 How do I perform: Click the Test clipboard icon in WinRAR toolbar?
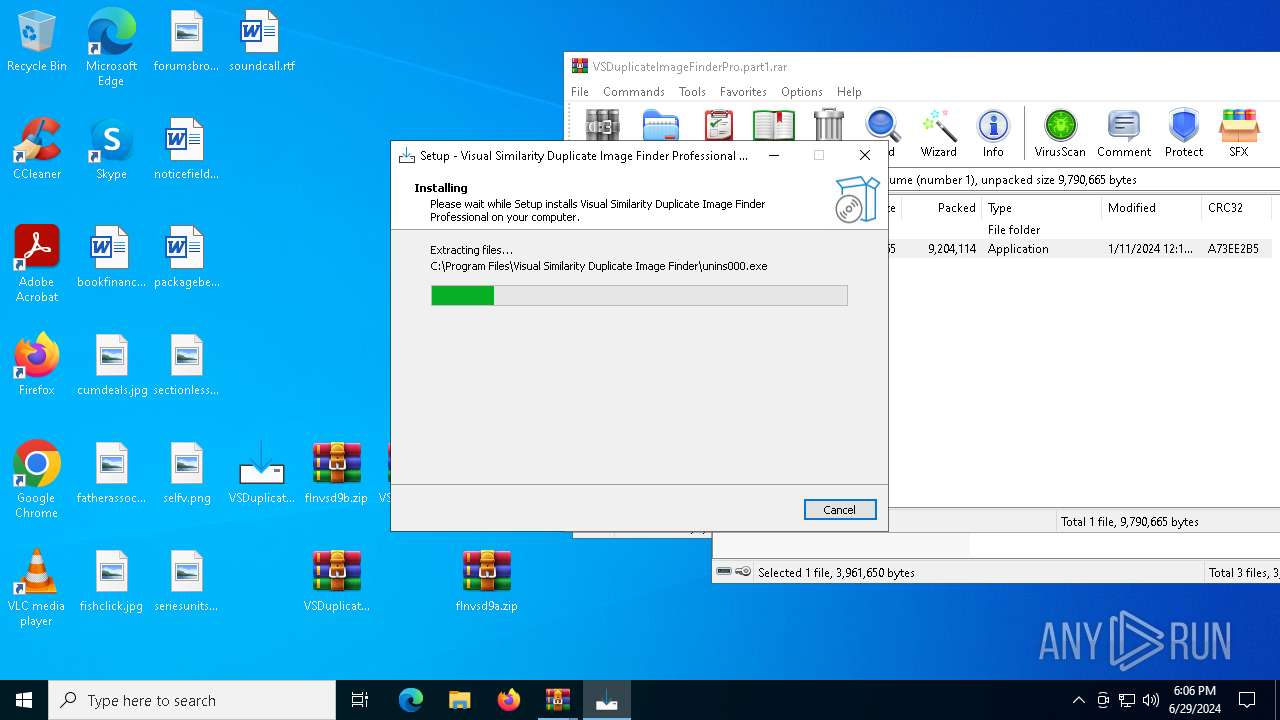pos(718,126)
